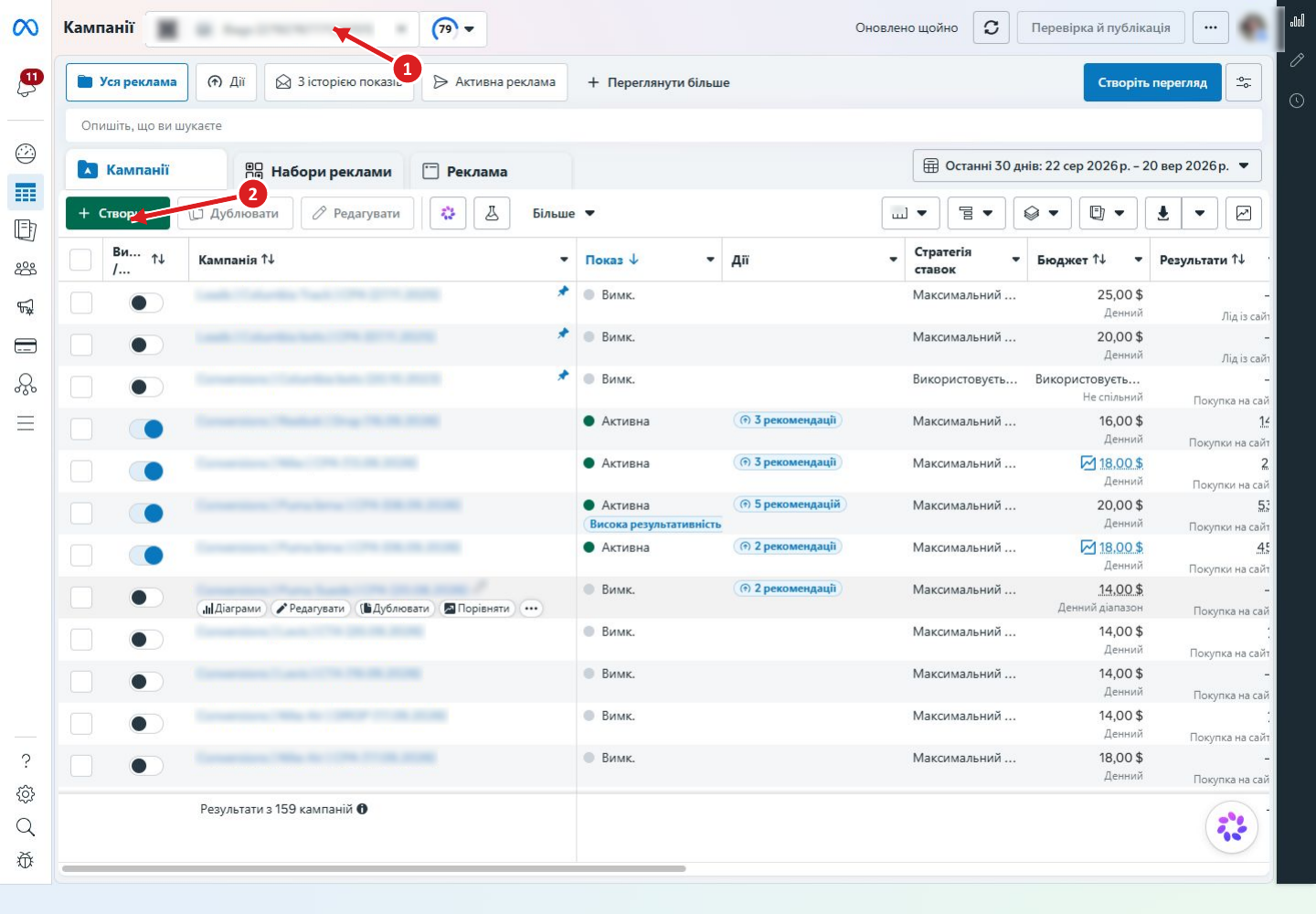The height and width of the screenshot is (914, 1316).
Task: Switch to the Набори реклами tab
Action: [x=319, y=171]
